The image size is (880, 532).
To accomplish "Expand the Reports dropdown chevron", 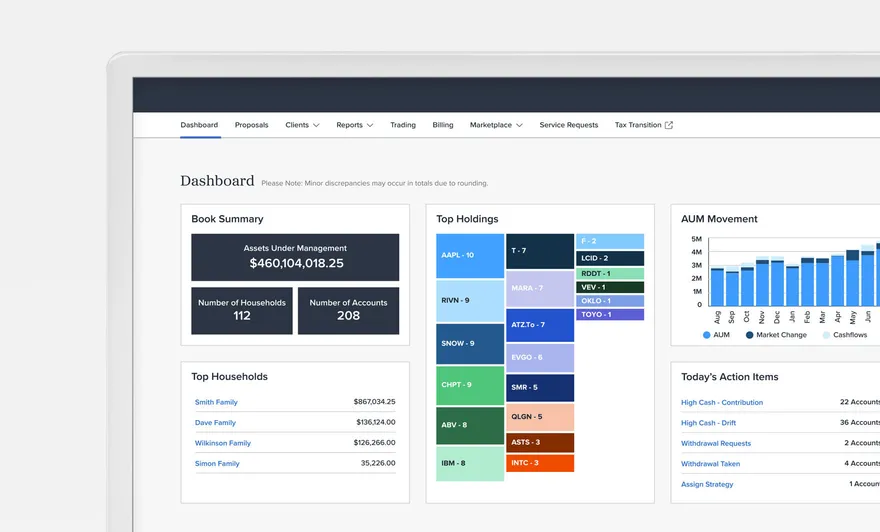I will pos(370,125).
